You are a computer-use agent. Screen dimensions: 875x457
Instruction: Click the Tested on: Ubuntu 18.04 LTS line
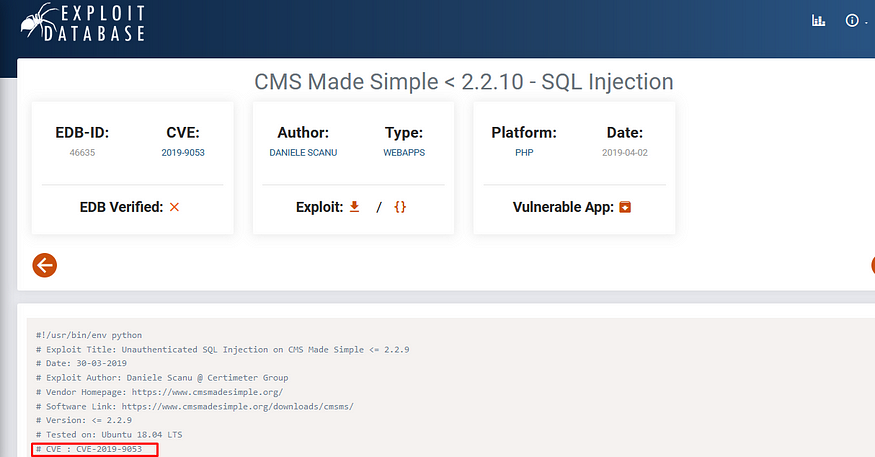coord(109,435)
